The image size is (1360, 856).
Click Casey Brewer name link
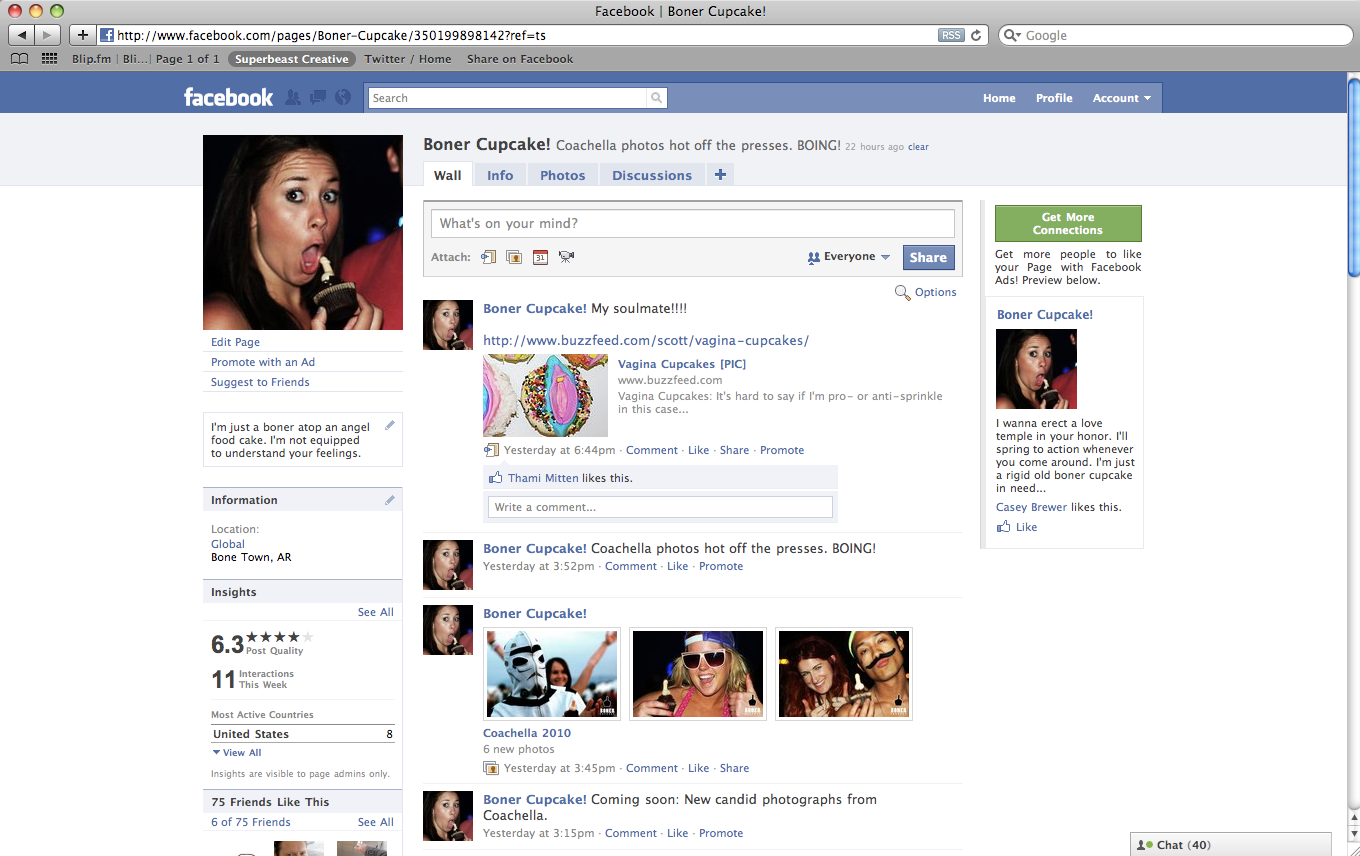pyautogui.click(x=1032, y=507)
